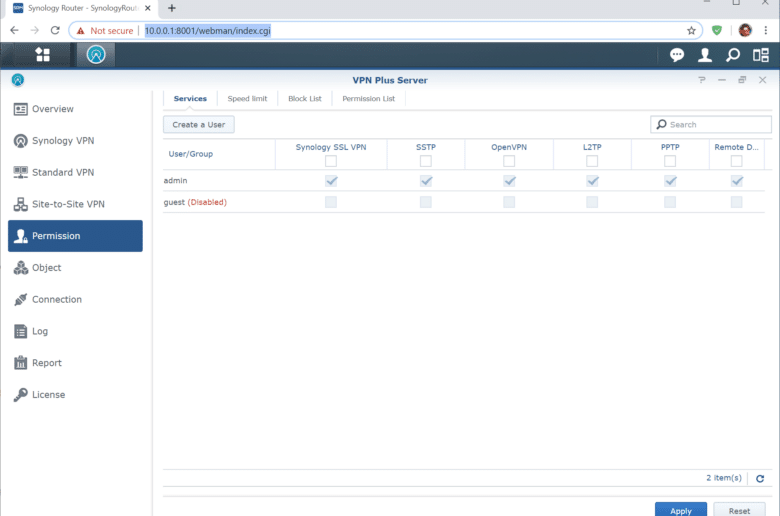Open the user options person icon

704,55
